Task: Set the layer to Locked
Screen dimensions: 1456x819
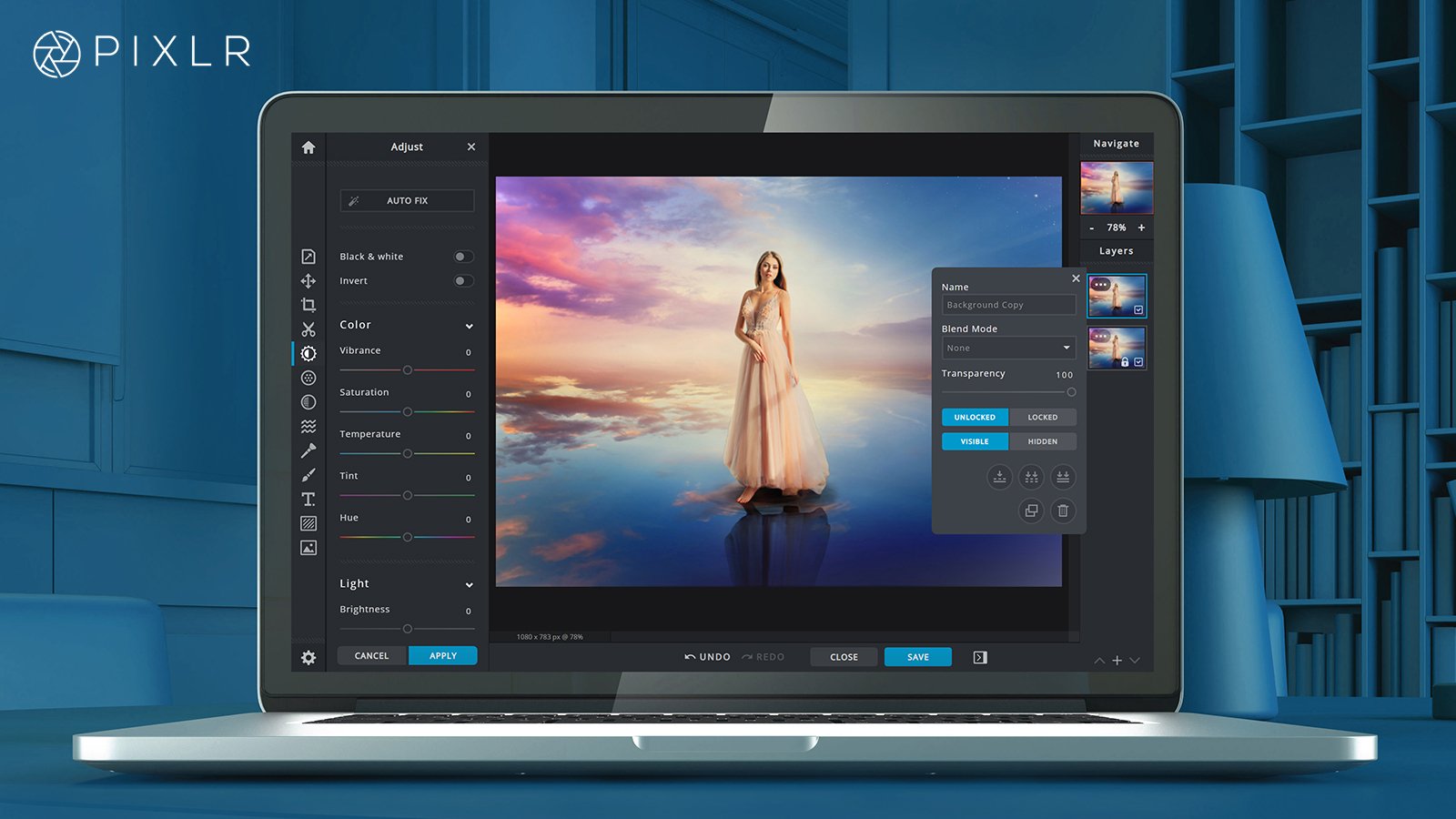Action: (x=1042, y=417)
